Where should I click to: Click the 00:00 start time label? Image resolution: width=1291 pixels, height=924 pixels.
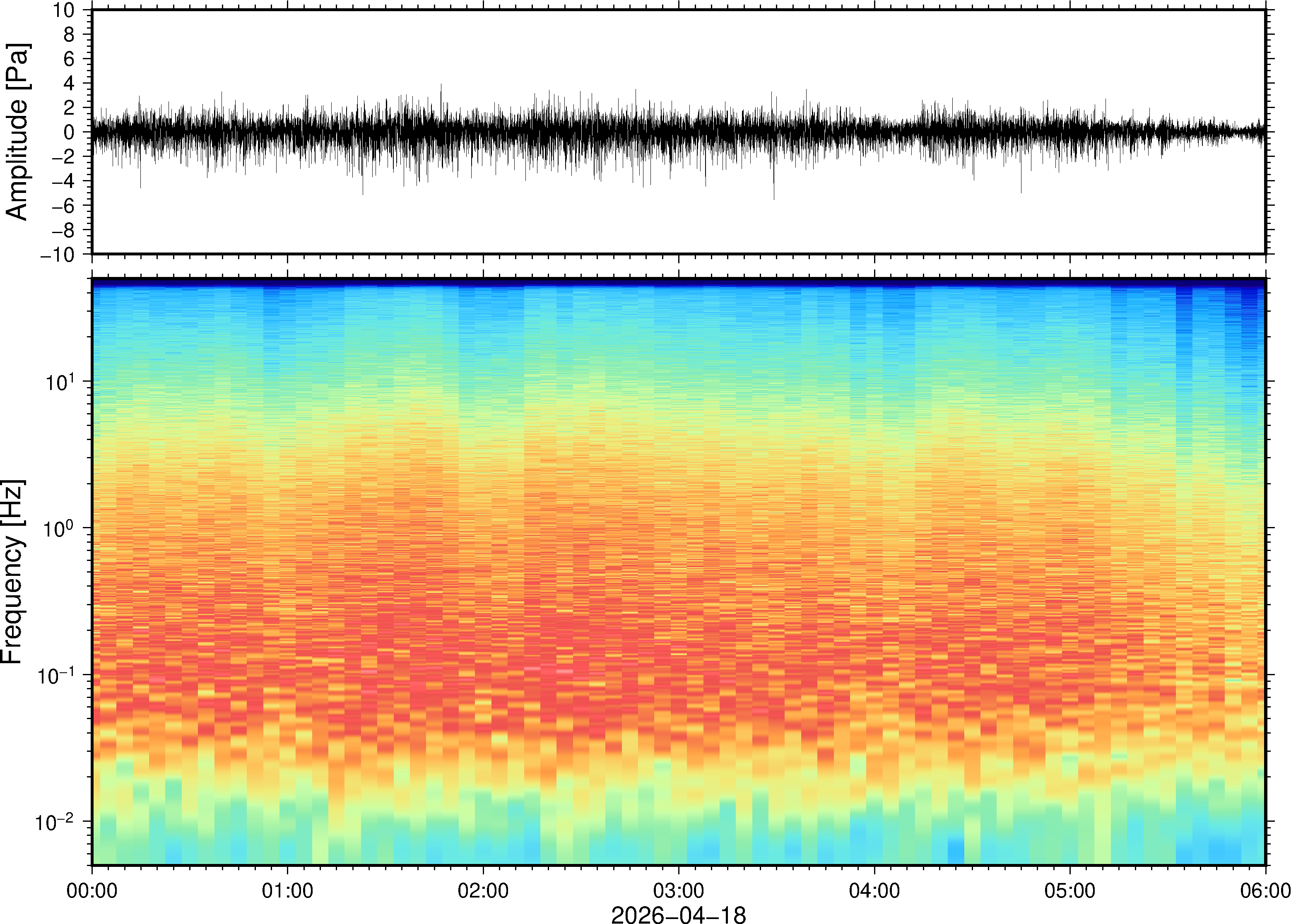pyautogui.click(x=92, y=890)
